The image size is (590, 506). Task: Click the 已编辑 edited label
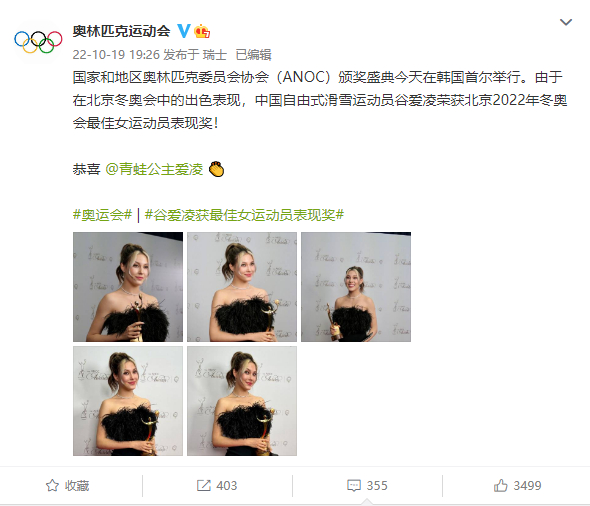click(x=253, y=55)
